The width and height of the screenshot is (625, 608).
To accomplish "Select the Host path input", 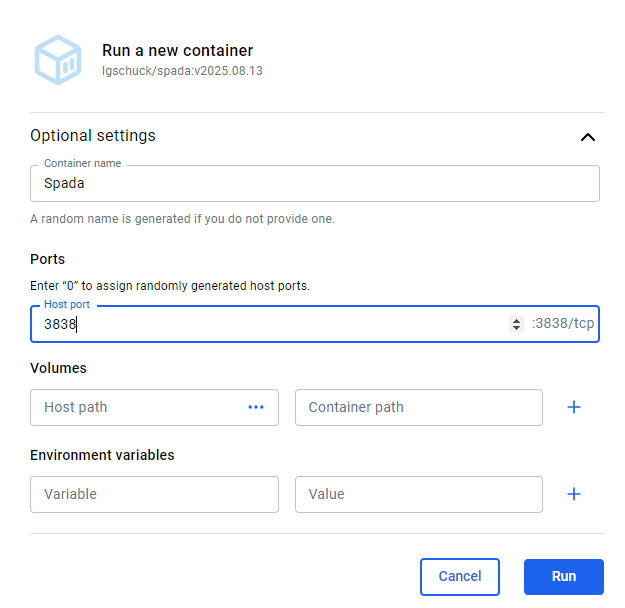I will pyautogui.click(x=138, y=407).
